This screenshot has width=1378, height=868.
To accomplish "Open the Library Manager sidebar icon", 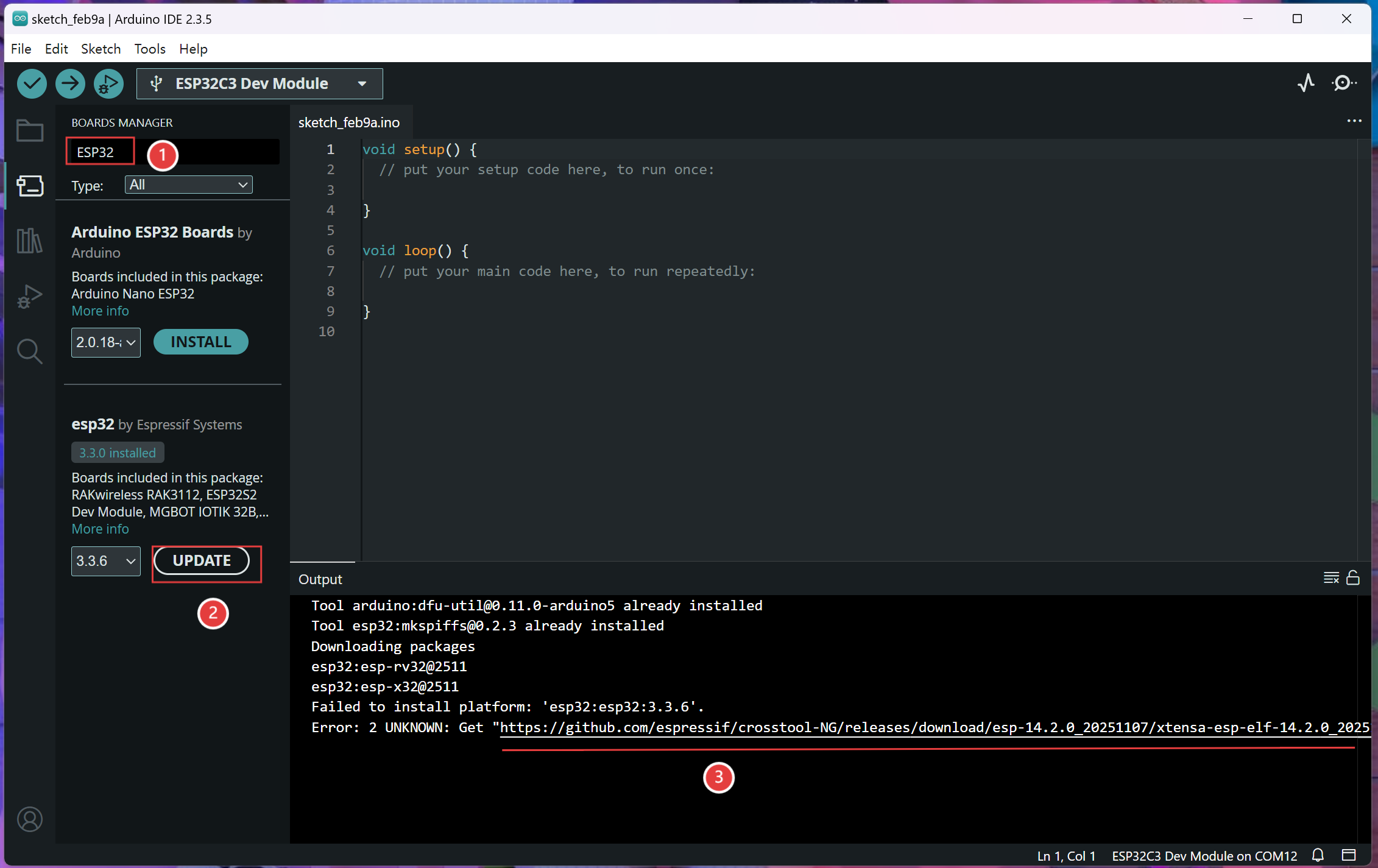I will pos(29,241).
